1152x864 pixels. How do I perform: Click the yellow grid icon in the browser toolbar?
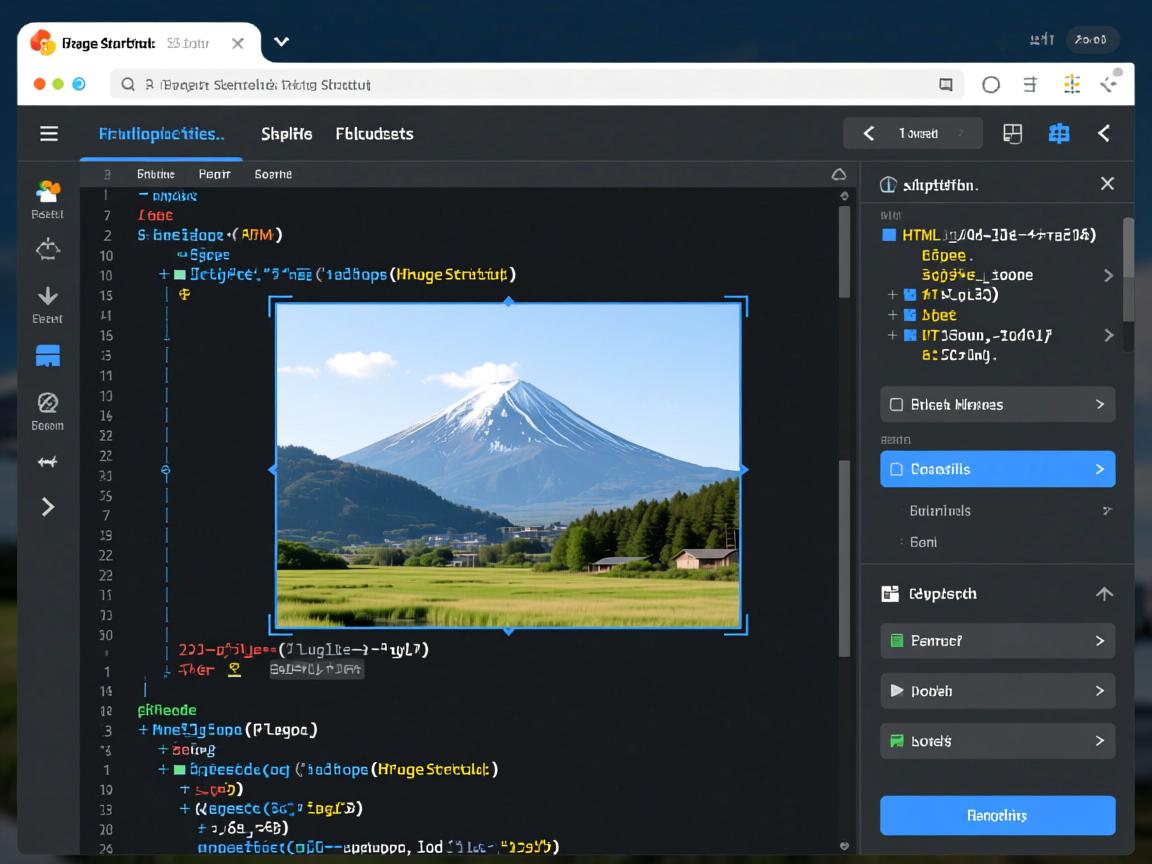(x=1071, y=85)
